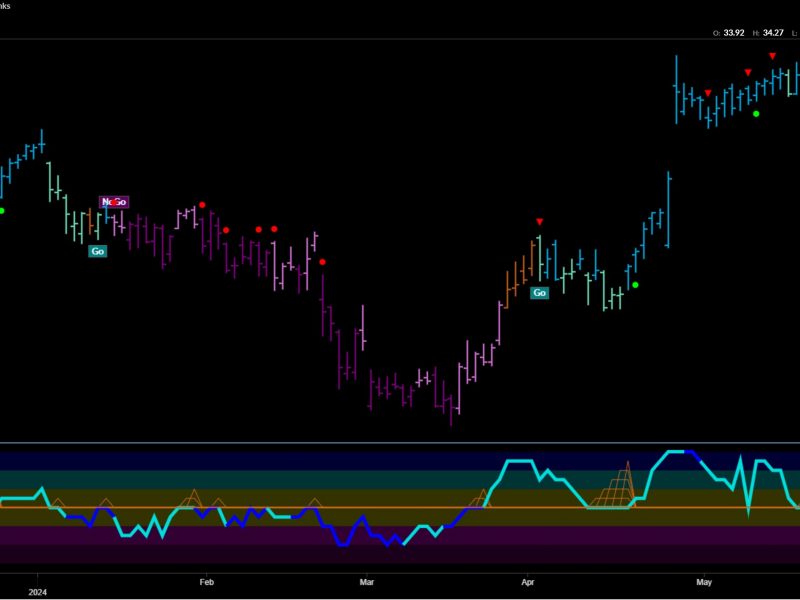The height and width of the screenshot is (600, 800).
Task: Click the green dot in late April
Action: click(x=635, y=285)
